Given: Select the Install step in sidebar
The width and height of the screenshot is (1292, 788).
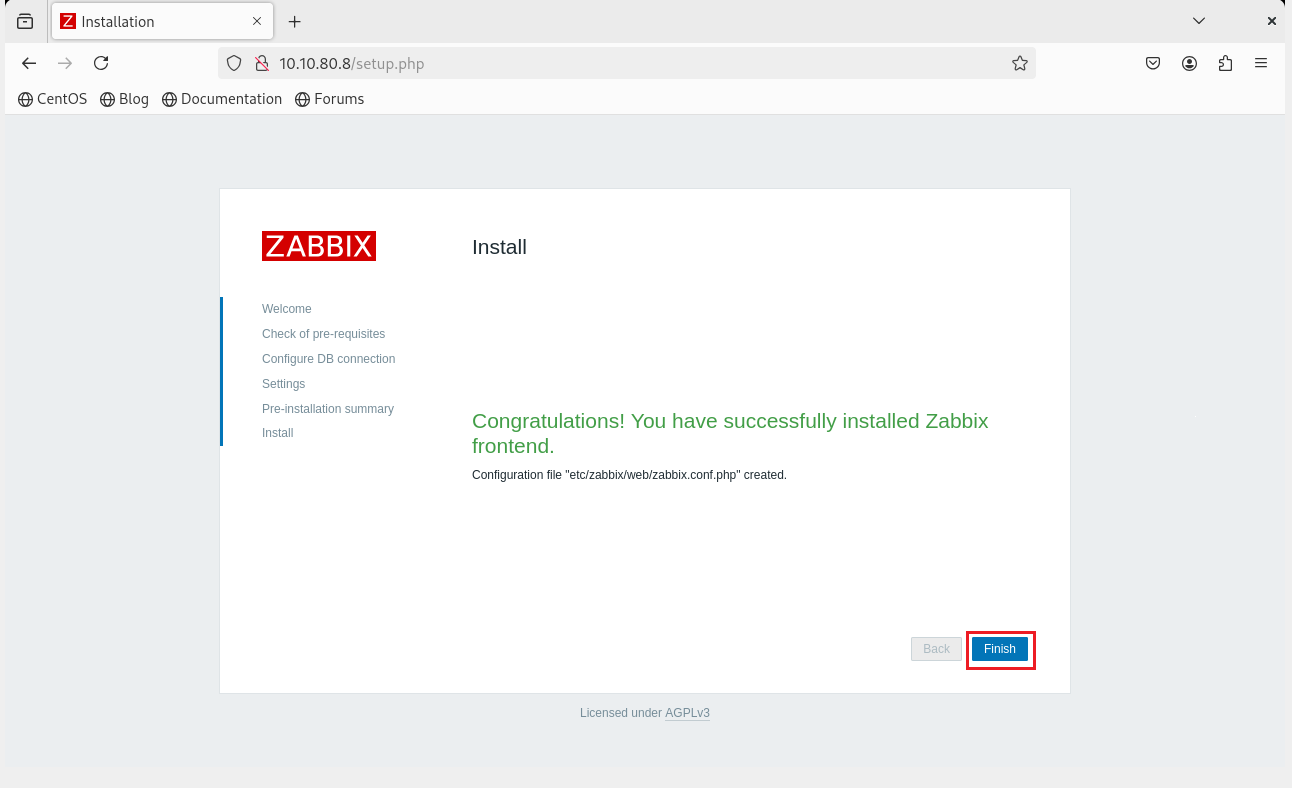Looking at the screenshot, I should pyautogui.click(x=277, y=433).
